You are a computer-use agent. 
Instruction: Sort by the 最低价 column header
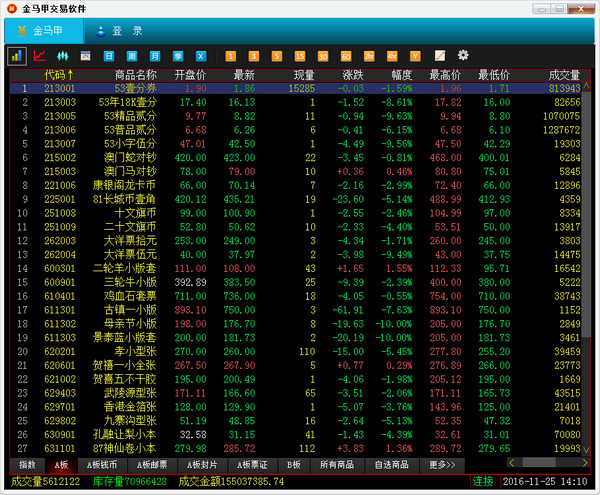(494, 75)
